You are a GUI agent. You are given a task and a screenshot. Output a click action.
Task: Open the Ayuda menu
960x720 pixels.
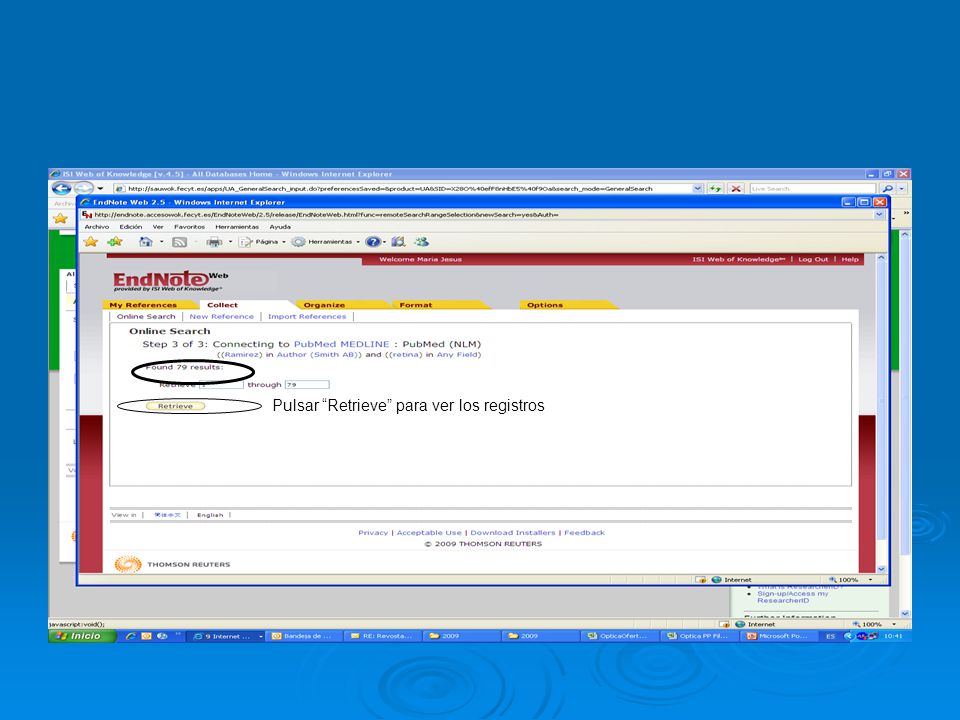pos(280,227)
